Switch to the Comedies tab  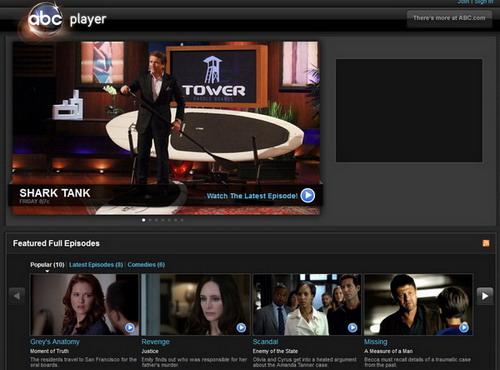[x=146, y=265]
